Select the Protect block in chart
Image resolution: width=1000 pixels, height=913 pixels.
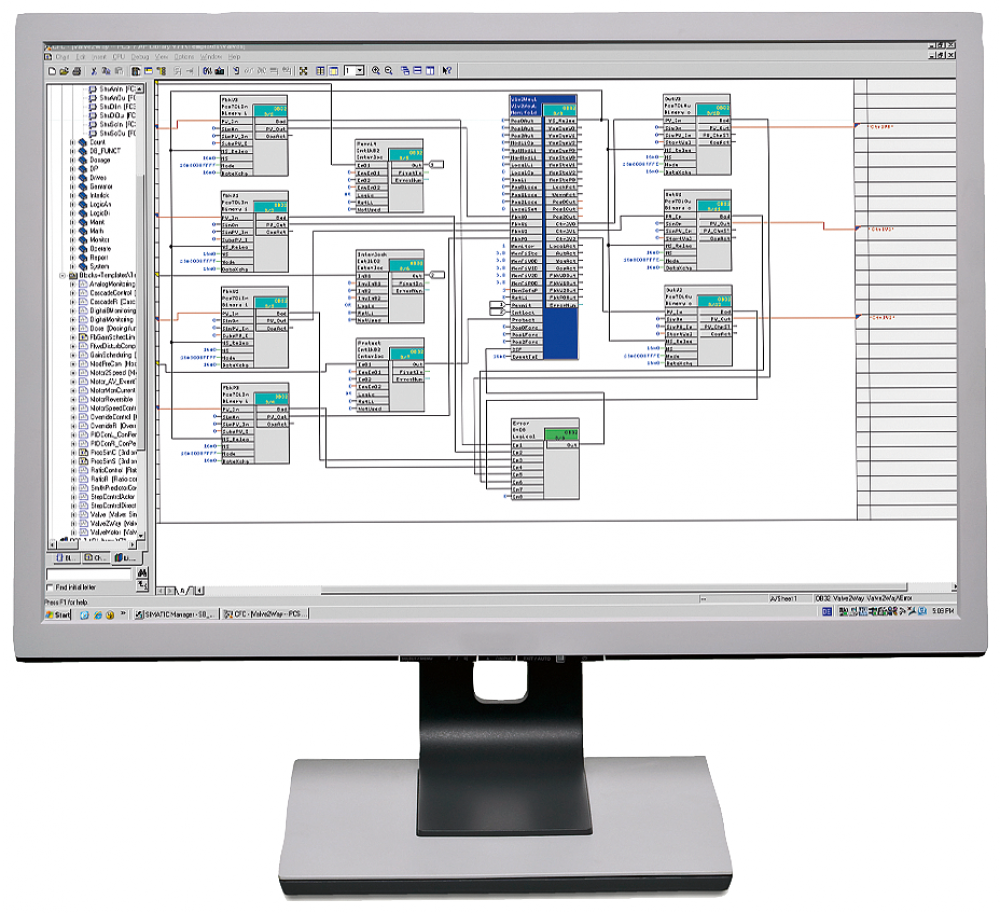(x=390, y=376)
